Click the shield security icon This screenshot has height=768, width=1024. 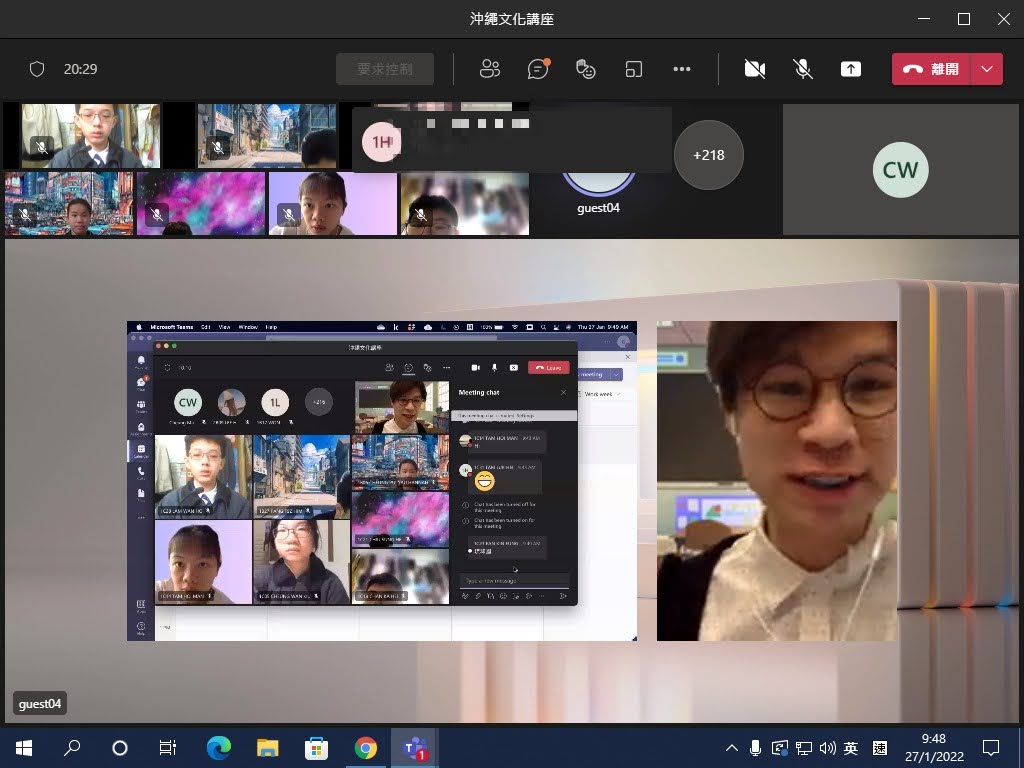click(37, 69)
